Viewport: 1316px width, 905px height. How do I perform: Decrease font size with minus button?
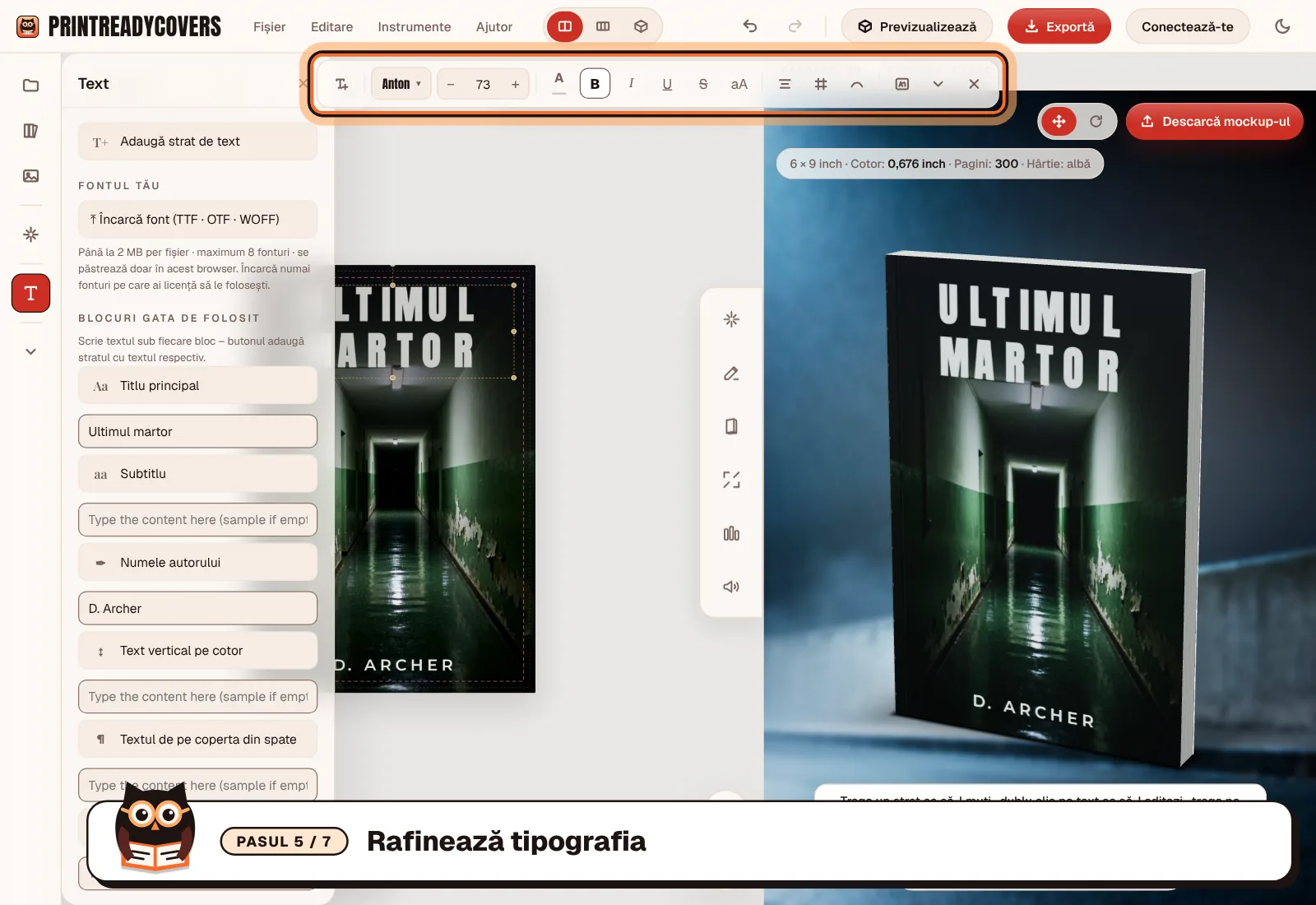point(451,84)
